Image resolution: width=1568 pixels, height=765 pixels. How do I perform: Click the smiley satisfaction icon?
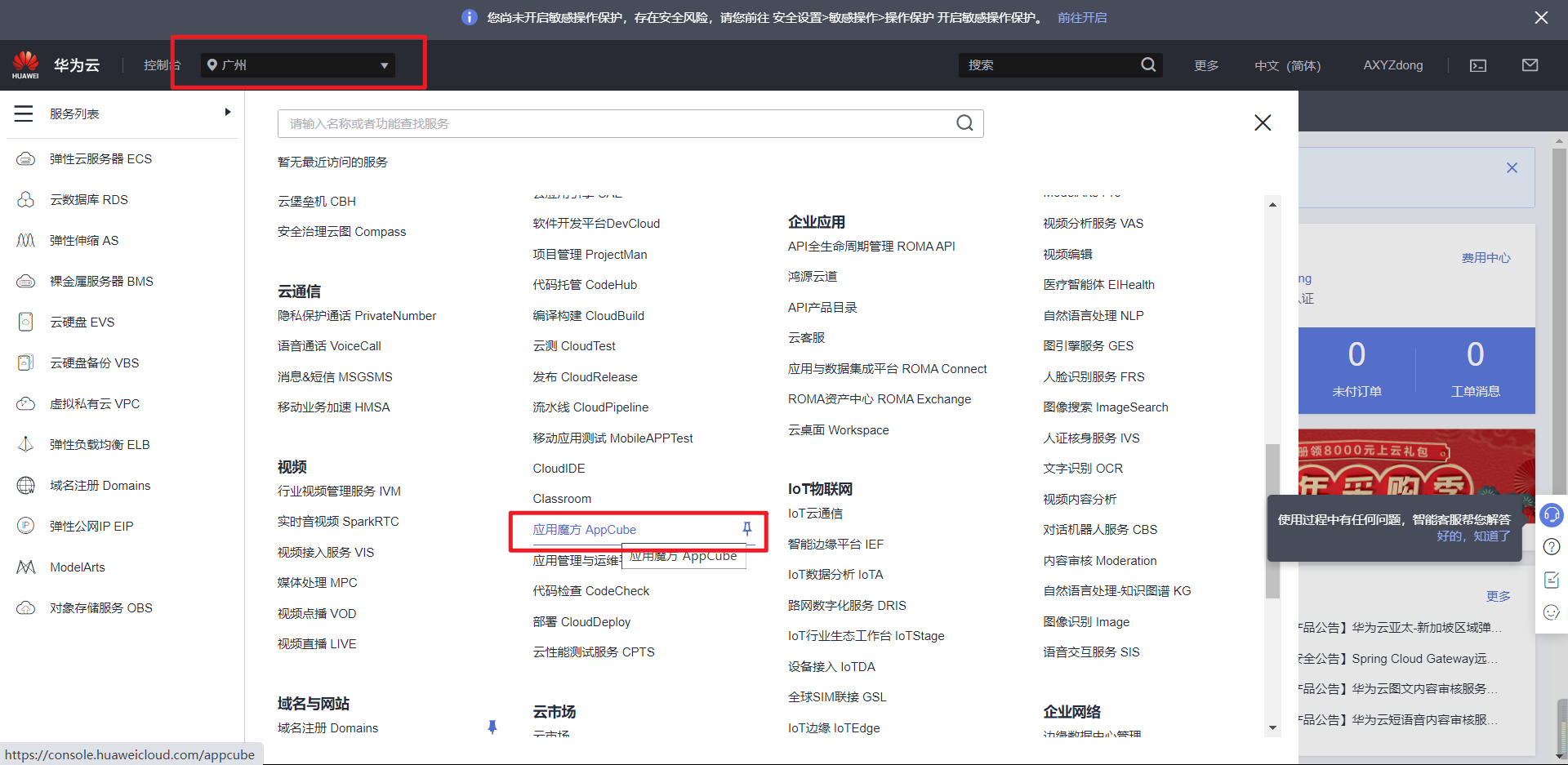coord(1552,612)
